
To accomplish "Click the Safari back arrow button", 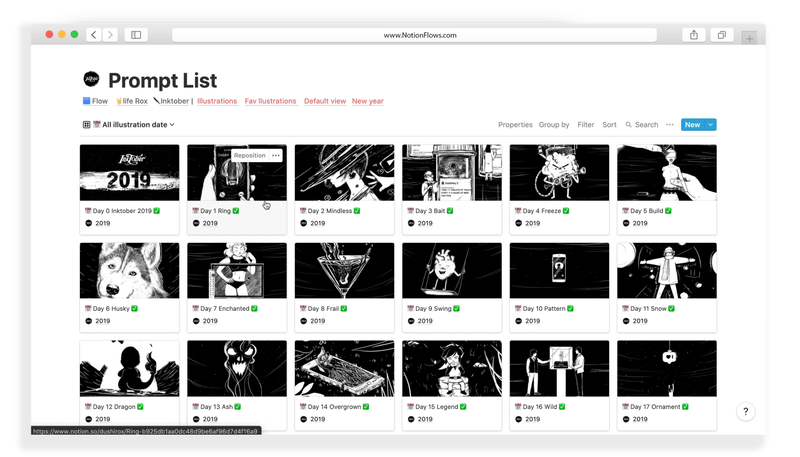I will (x=94, y=35).
